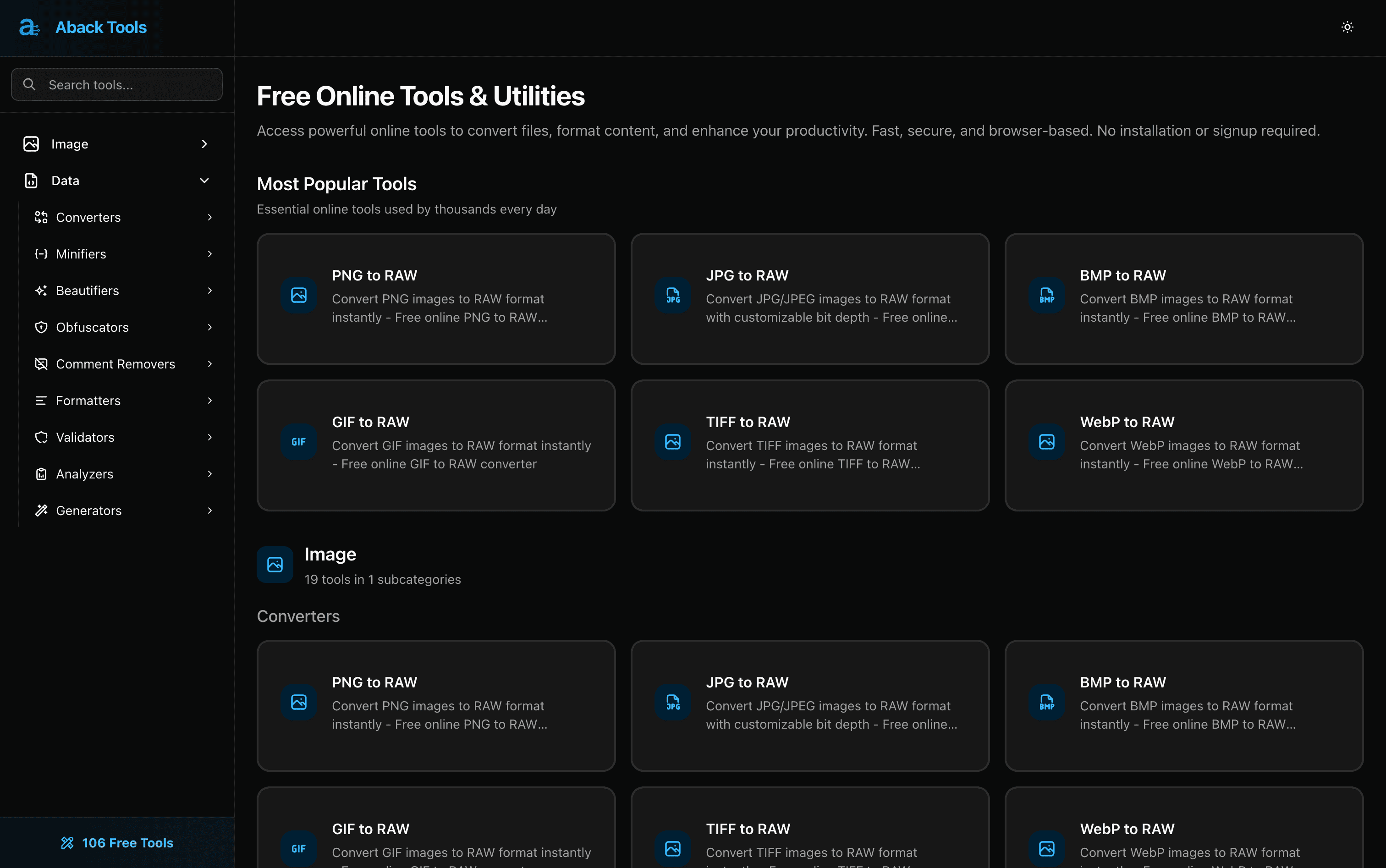Open the WebP to RAW converter card
Viewport: 1386px width, 868px height.
tap(1184, 445)
